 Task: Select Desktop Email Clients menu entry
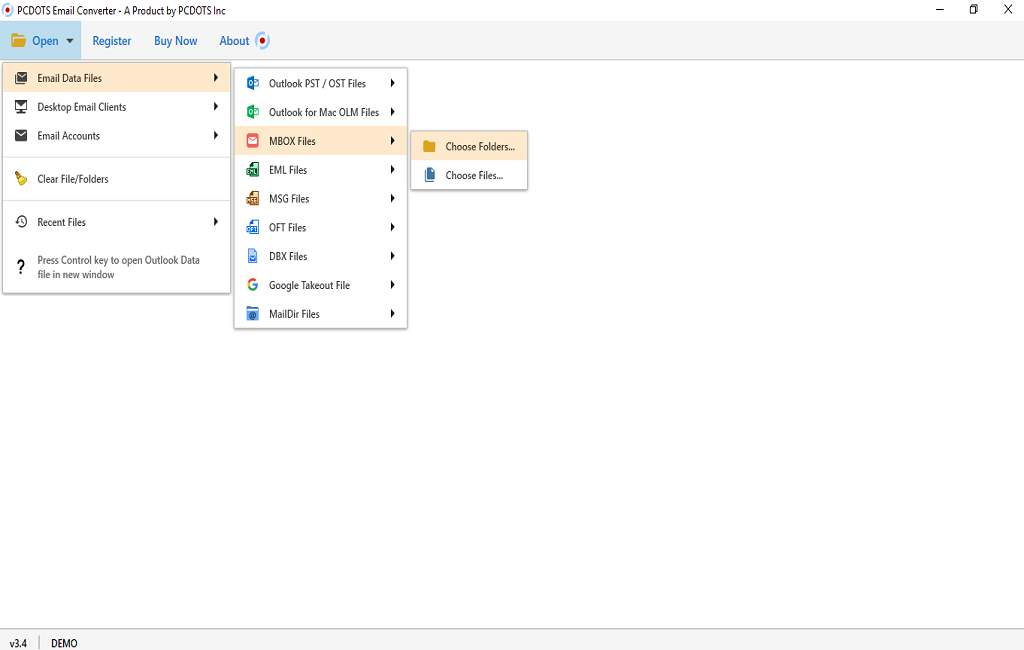[117, 106]
